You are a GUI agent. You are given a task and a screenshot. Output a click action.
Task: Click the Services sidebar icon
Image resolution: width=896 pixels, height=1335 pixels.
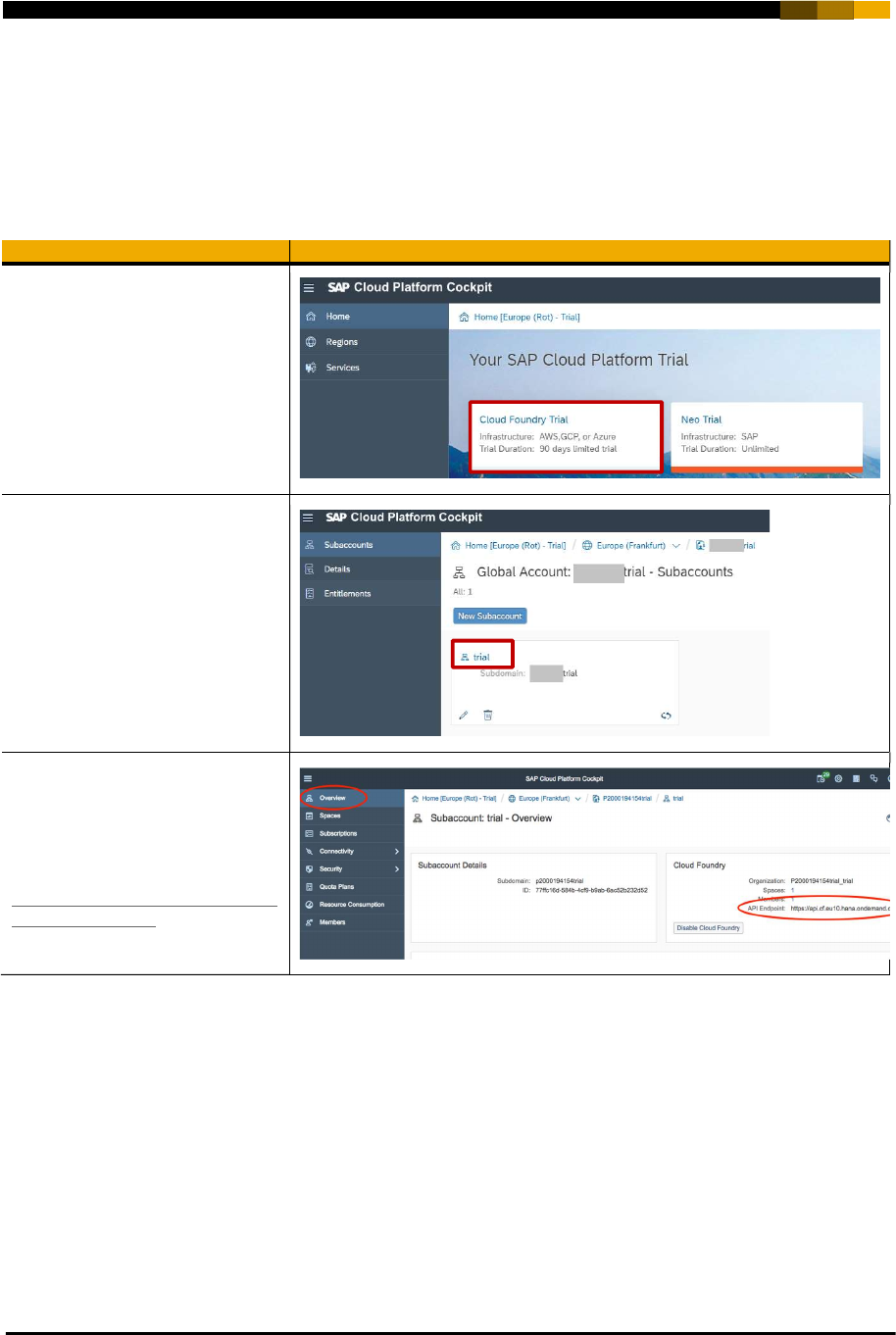[311, 368]
